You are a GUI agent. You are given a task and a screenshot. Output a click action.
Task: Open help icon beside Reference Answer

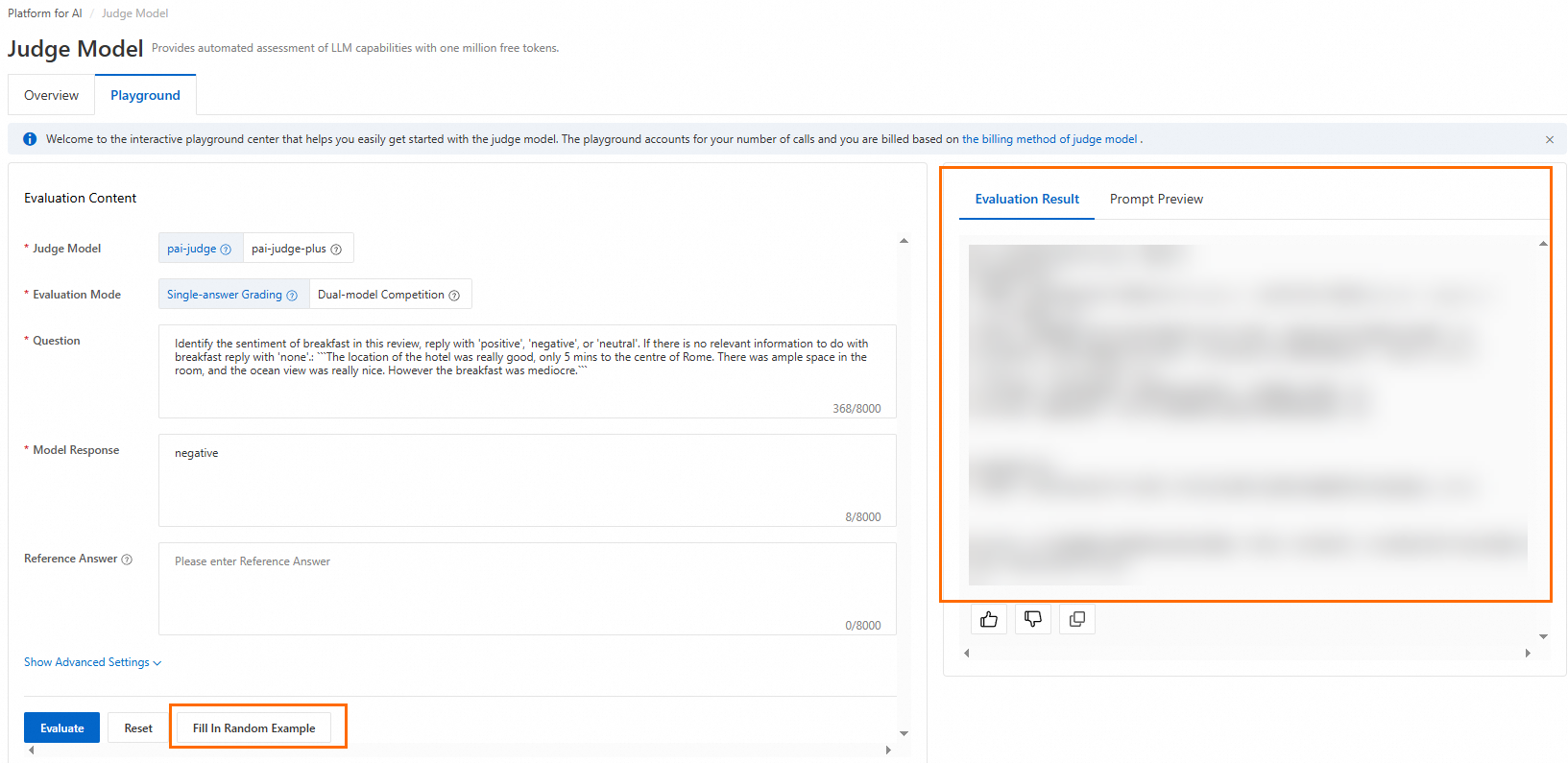(127, 560)
